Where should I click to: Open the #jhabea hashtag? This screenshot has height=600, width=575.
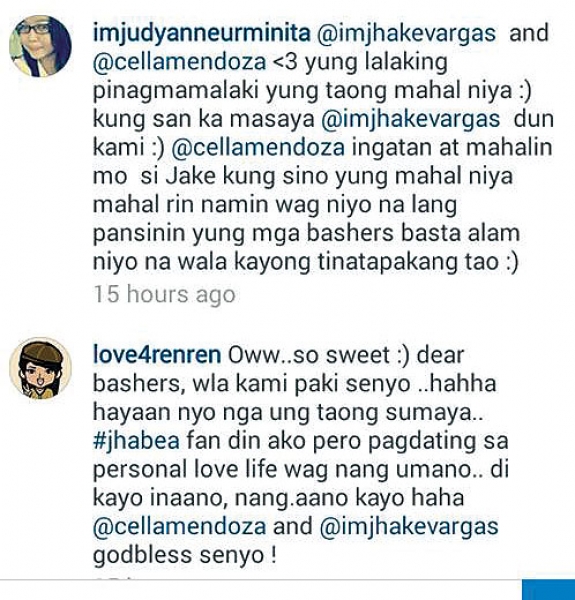[136, 441]
